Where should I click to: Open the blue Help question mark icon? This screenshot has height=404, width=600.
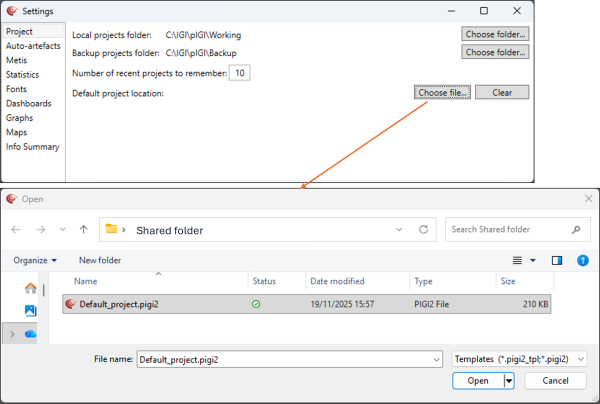click(582, 261)
